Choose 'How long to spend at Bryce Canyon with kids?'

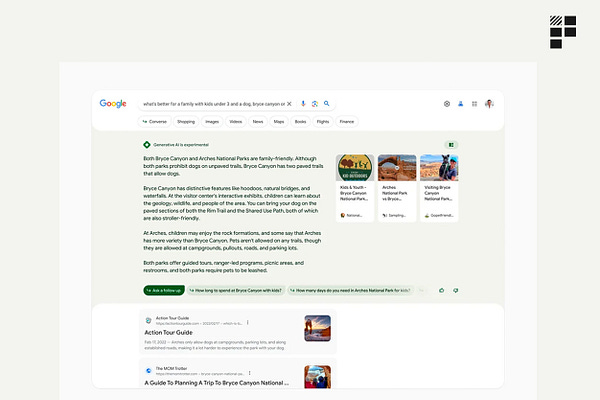tap(236, 291)
